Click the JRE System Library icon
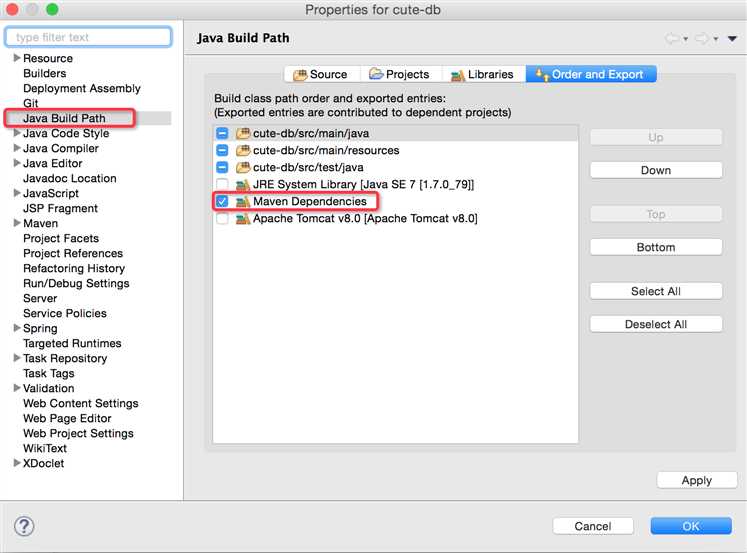 243,185
